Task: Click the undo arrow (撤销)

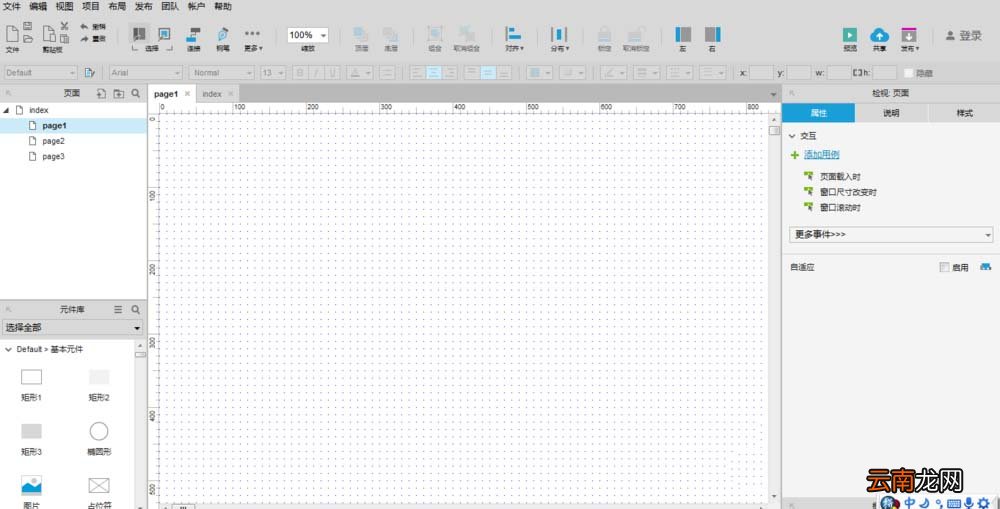Action: [84, 27]
